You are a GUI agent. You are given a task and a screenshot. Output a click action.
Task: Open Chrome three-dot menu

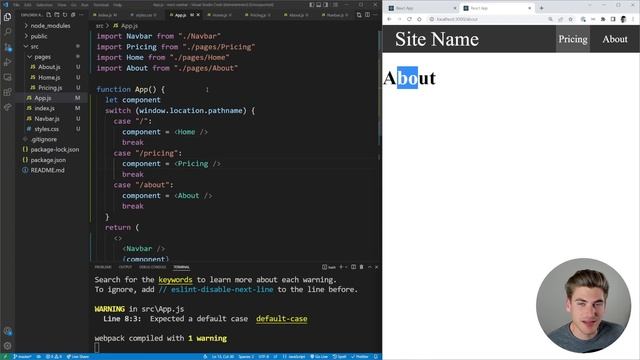[x=633, y=19]
